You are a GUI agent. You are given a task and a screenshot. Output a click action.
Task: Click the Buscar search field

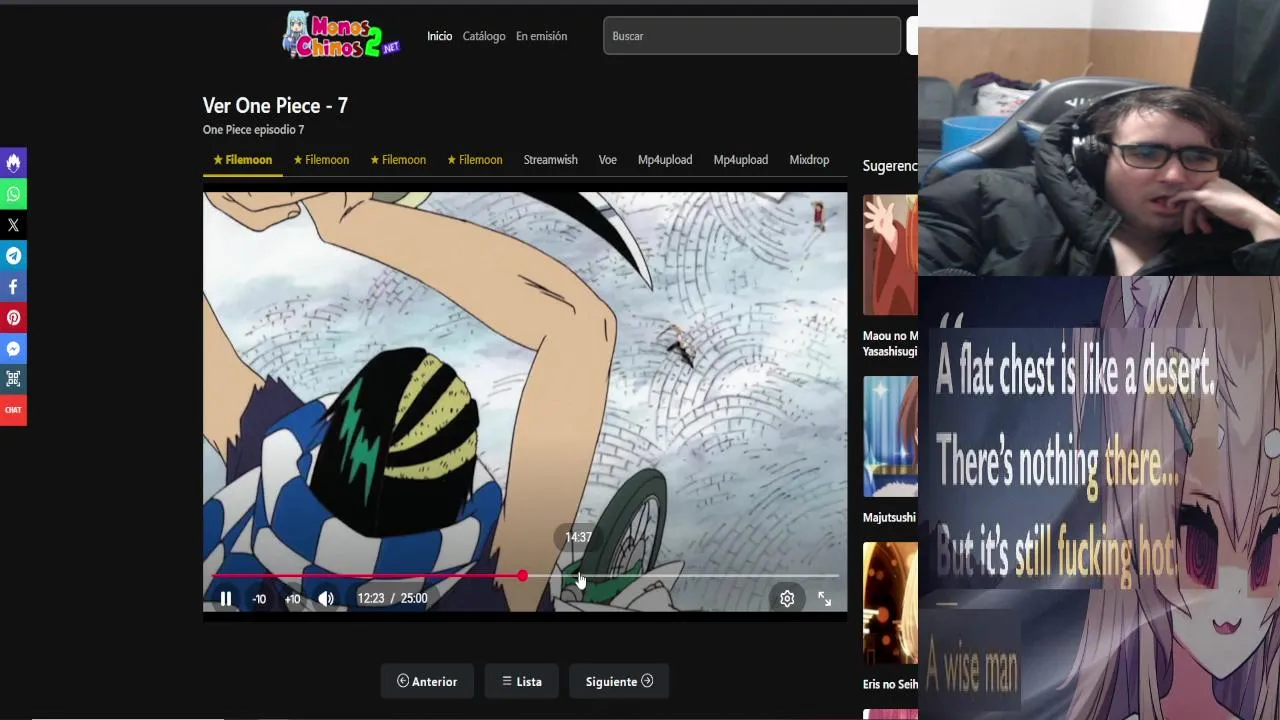coord(752,36)
